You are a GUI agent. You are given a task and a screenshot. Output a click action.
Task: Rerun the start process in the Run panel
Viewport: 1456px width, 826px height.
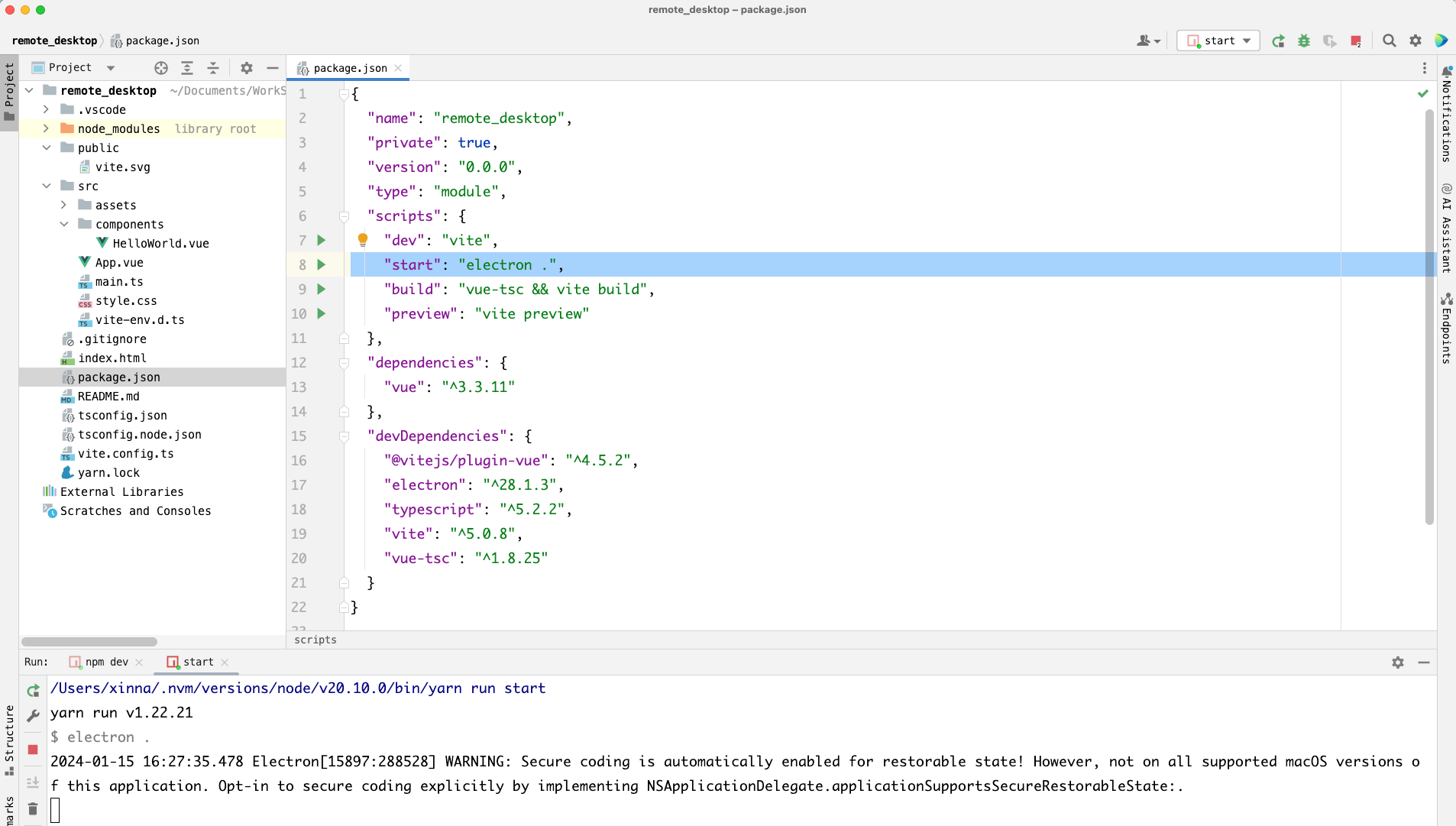click(x=33, y=691)
